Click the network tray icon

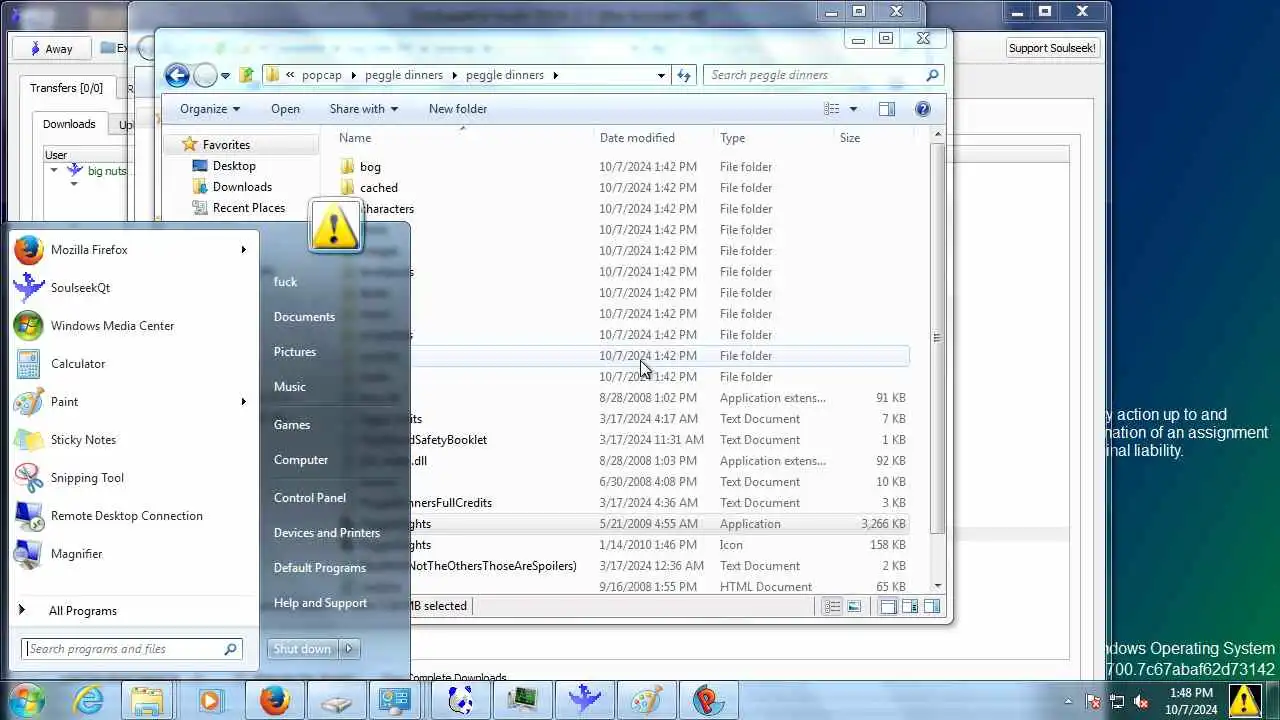point(1117,701)
